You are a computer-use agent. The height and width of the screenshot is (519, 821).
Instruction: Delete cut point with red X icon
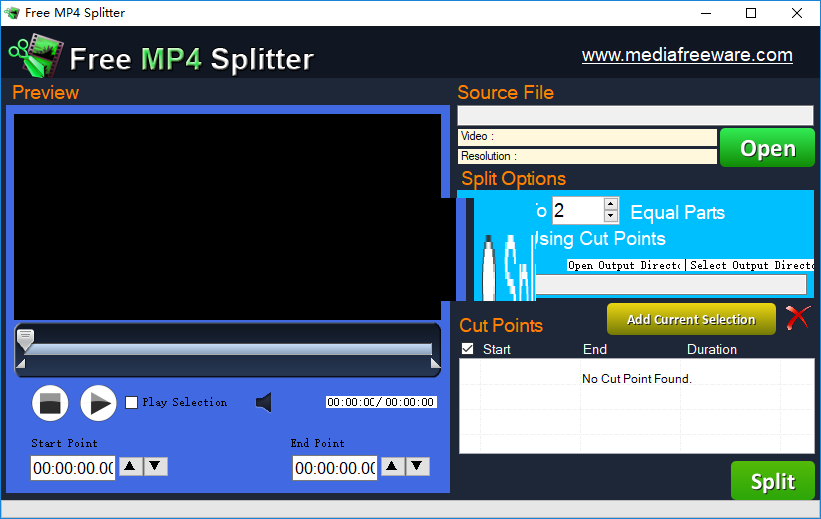pyautogui.click(x=797, y=318)
